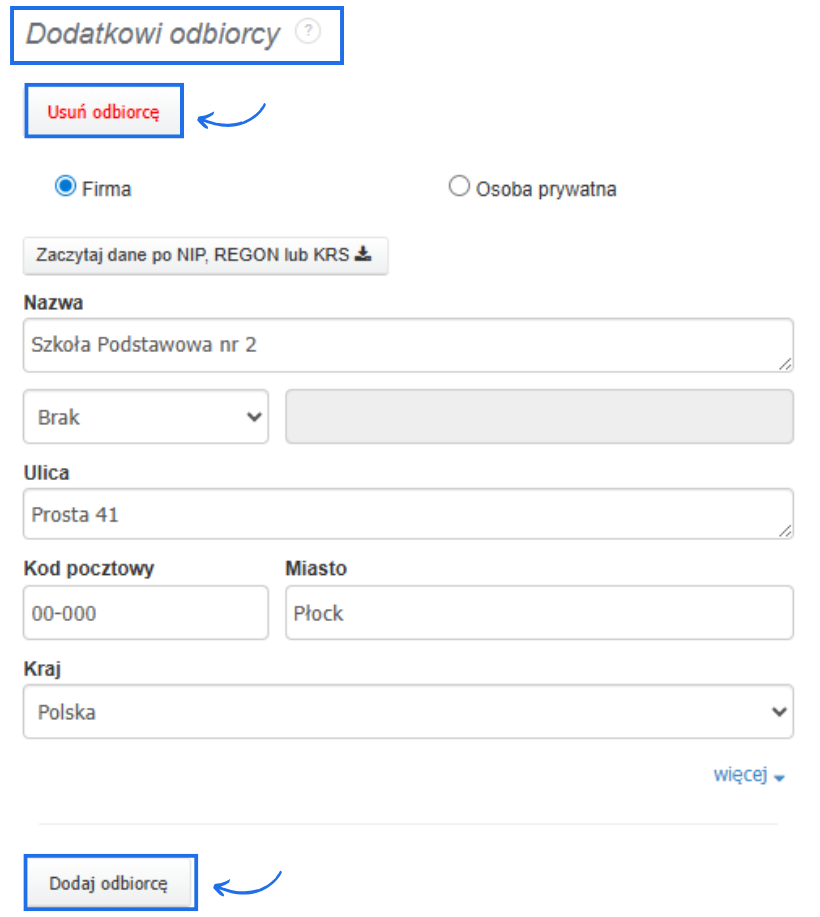Load data by NIP, REGON or KRS
The width and height of the screenshot is (820, 917).
tap(205, 255)
